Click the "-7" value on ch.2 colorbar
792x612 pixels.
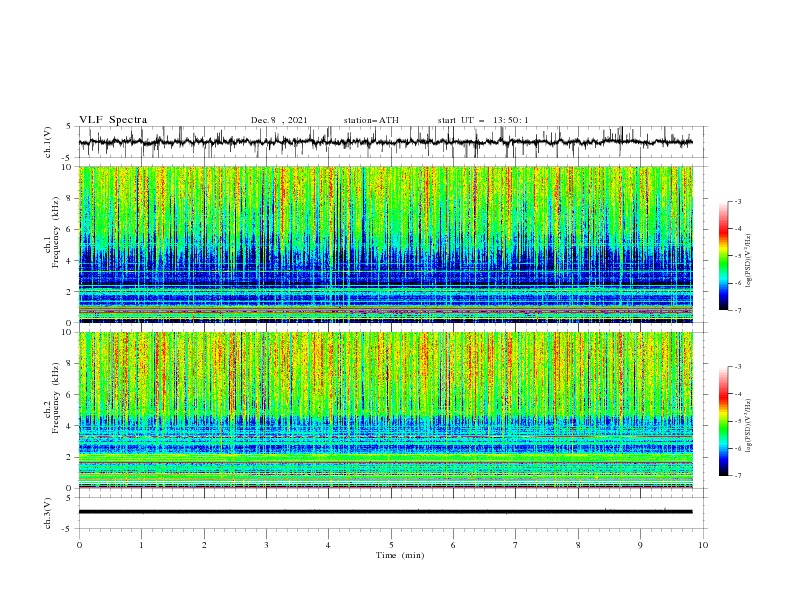[x=738, y=475]
